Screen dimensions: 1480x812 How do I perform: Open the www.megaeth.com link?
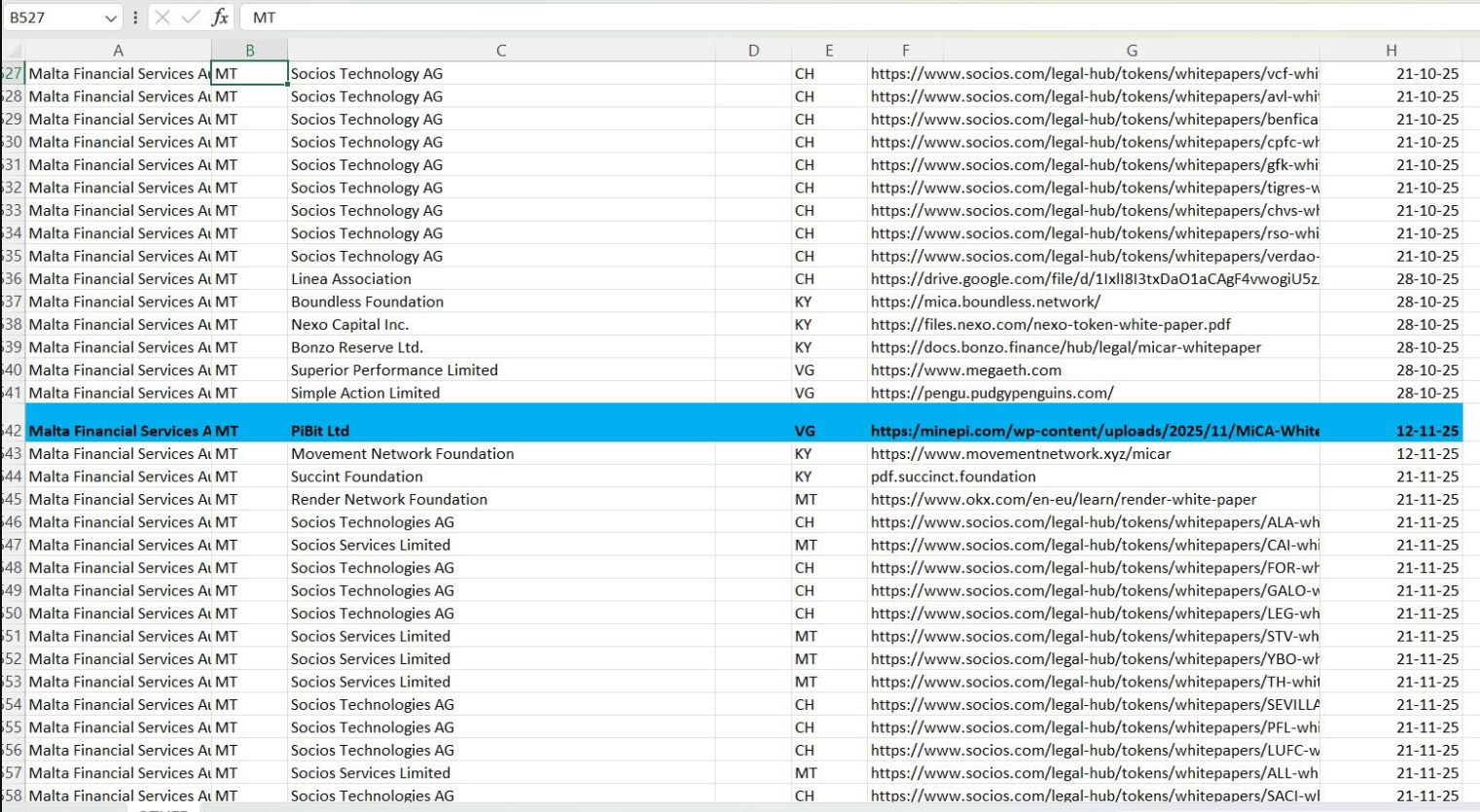tap(965, 371)
